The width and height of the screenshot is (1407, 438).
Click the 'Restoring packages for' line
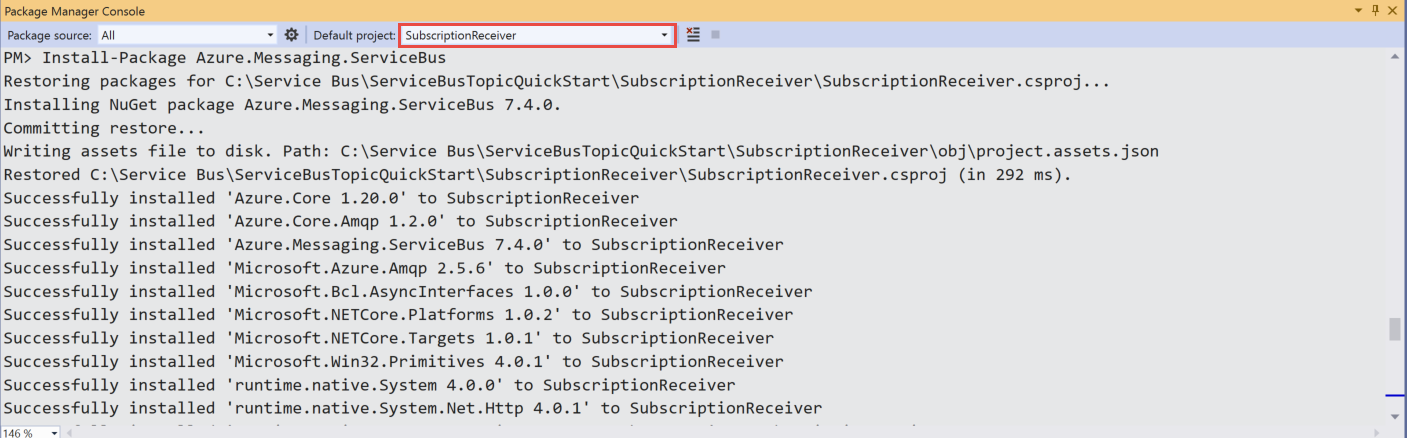557,81
